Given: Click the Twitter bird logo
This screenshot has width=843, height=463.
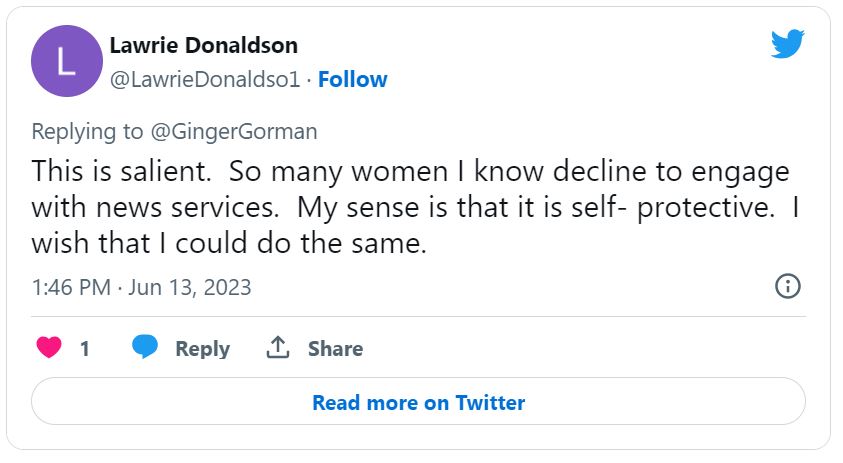Looking at the screenshot, I should 787,45.
